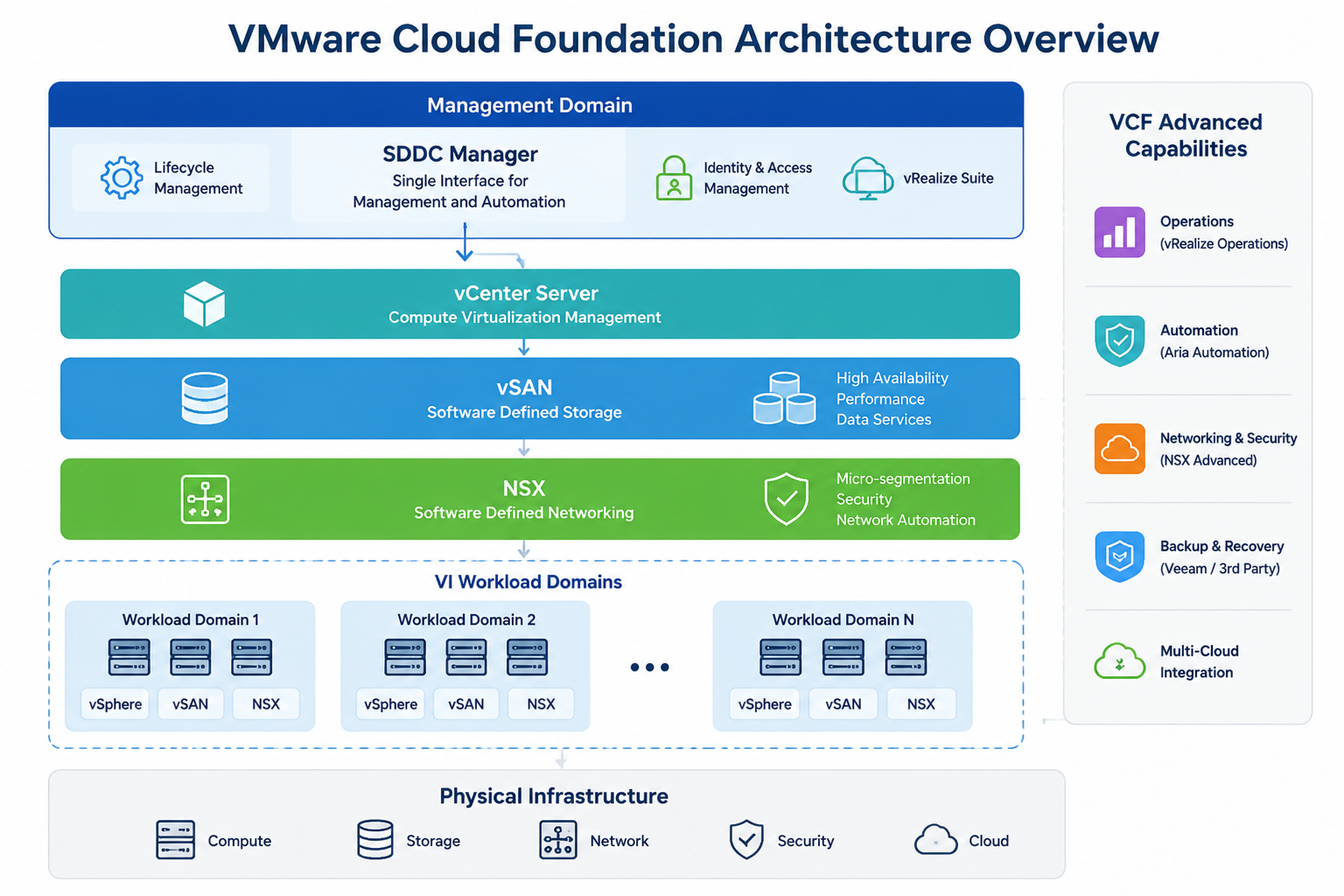1344x896 pixels.
Task: Select the vSphere chip in Workload Domain 2
Action: point(390,704)
